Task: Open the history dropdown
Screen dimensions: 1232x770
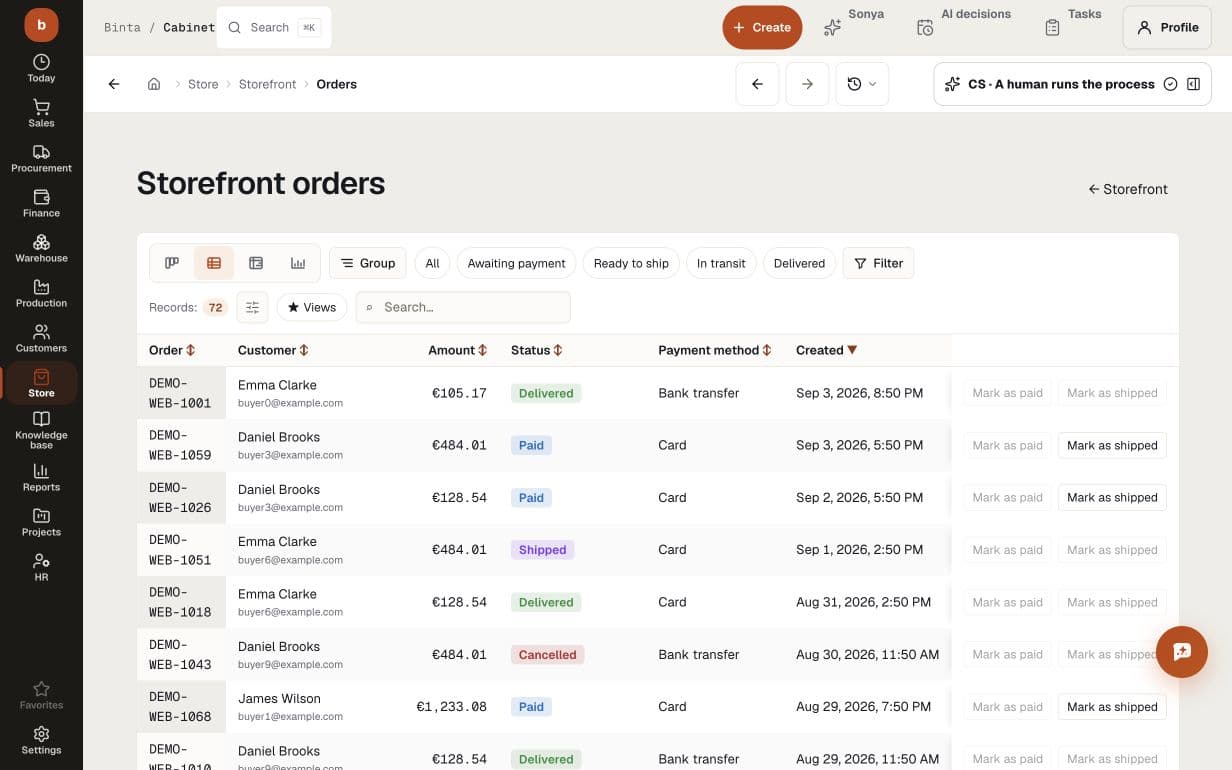Action: point(861,84)
